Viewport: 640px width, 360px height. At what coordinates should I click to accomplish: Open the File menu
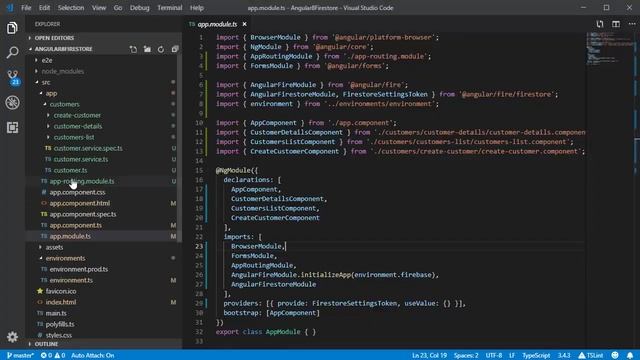pyautogui.click(x=26, y=8)
